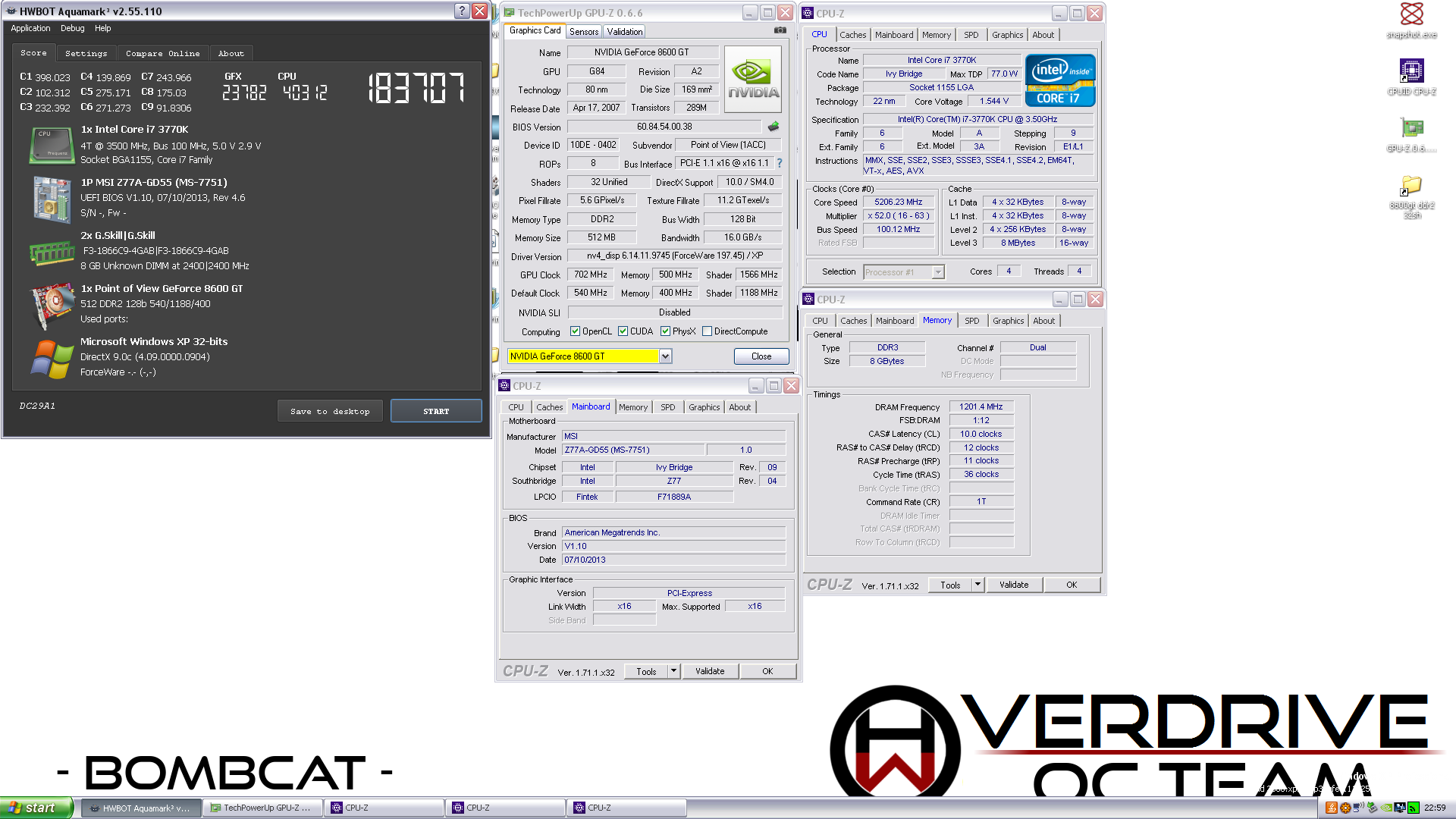Image resolution: width=1456 pixels, height=819 pixels.
Task: Click the CPU chip icon in Aquamark
Action: tap(51, 145)
